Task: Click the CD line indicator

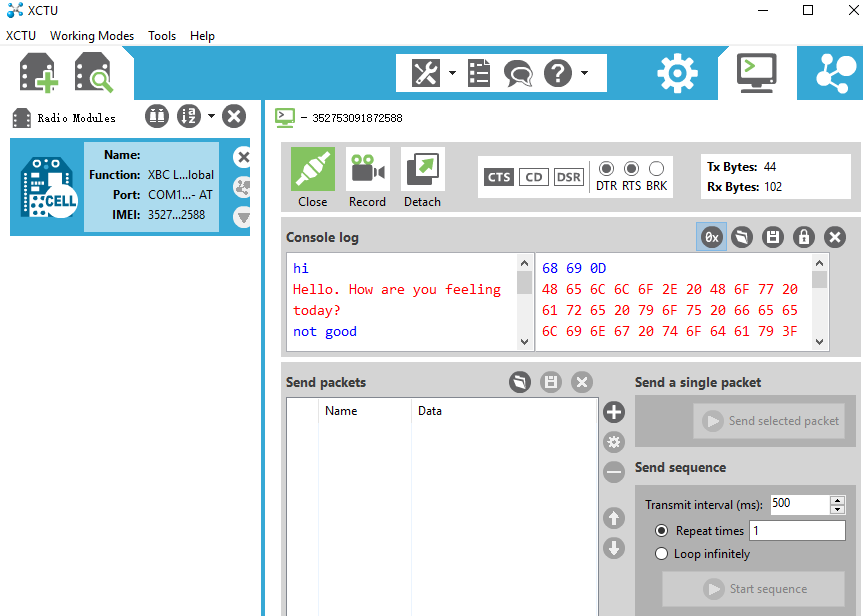Action: [533, 177]
